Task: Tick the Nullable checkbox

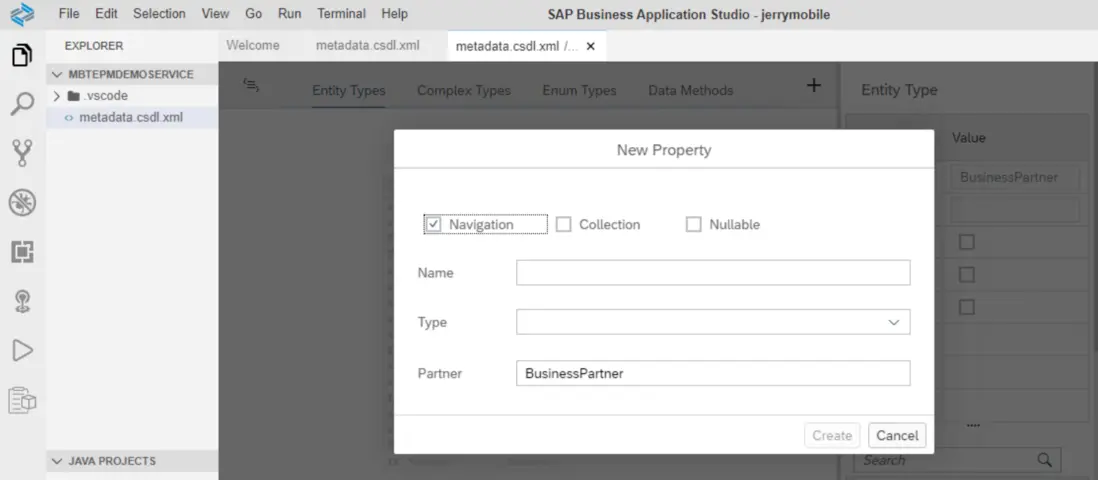Action: (x=694, y=225)
